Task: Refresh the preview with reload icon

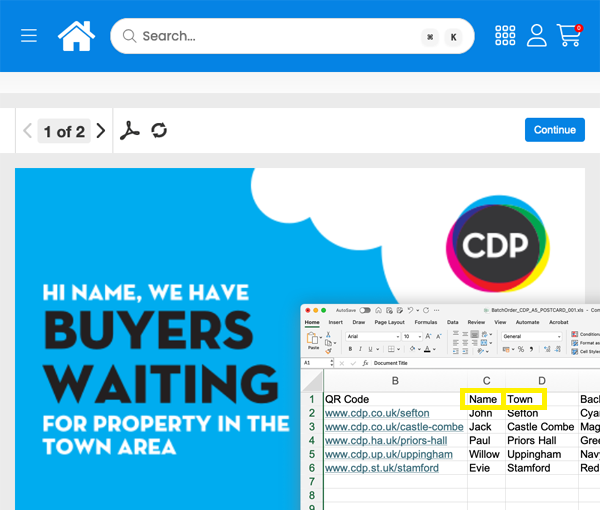Action: [158, 131]
